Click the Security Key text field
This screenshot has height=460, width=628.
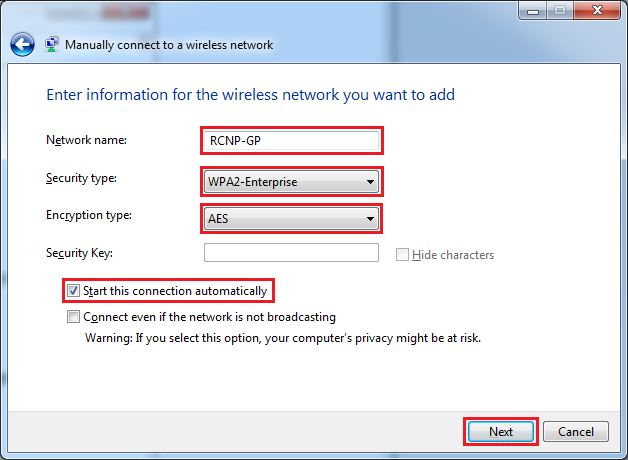(291, 252)
